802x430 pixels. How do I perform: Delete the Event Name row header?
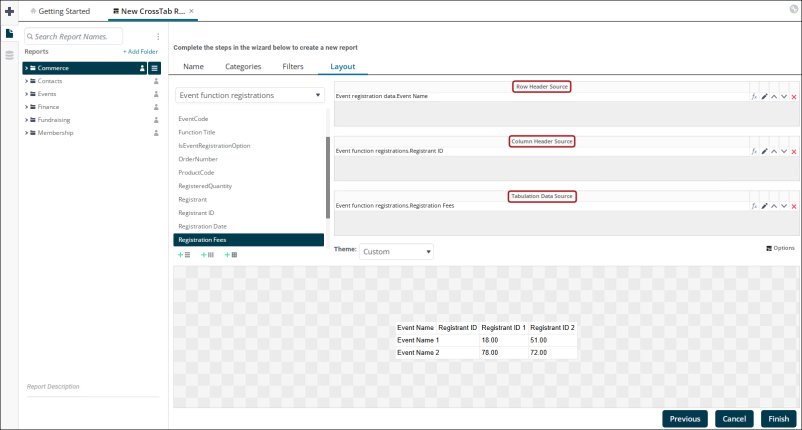pos(794,97)
